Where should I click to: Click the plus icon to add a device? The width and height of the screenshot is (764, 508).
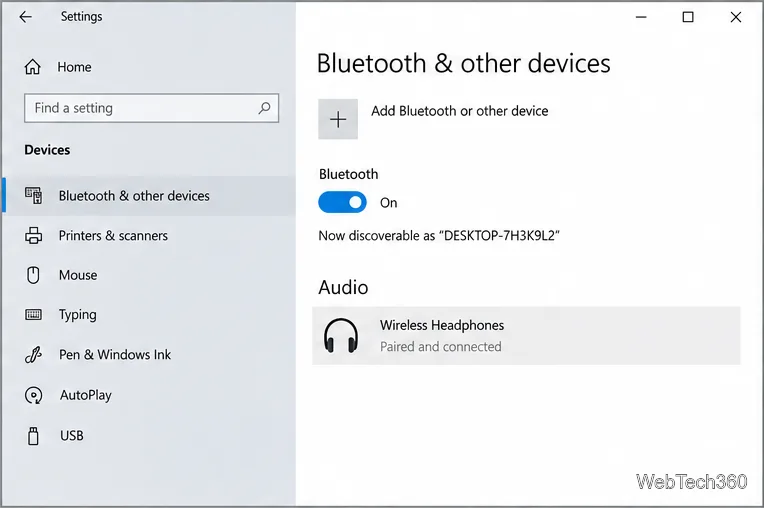(x=338, y=119)
